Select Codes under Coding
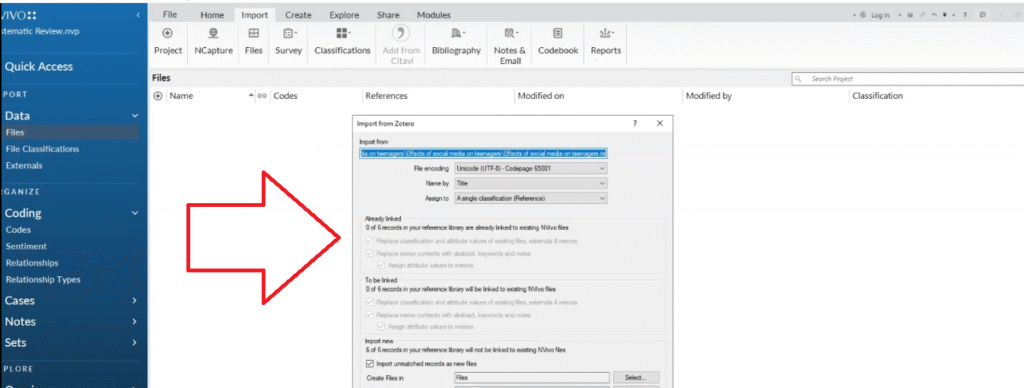 [18, 230]
